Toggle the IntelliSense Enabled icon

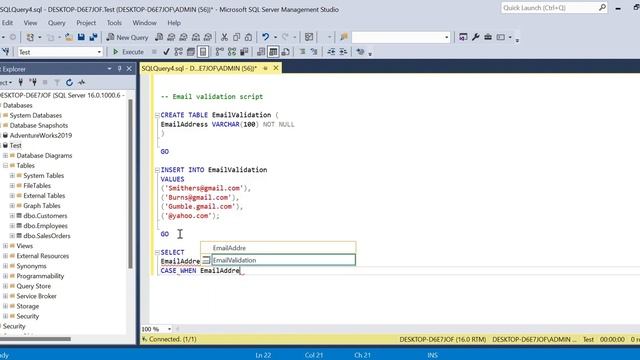point(203,52)
